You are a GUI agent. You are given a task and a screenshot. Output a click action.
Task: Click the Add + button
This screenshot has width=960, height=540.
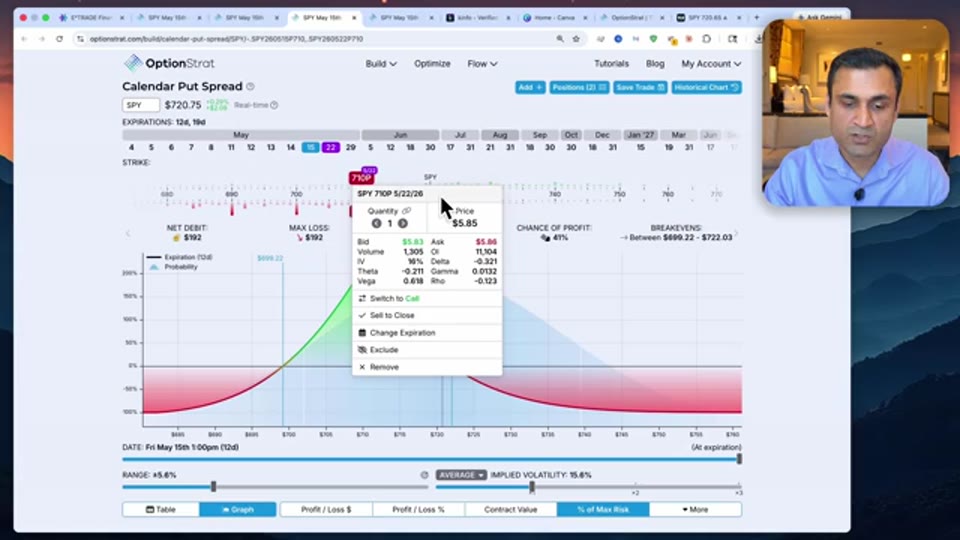[x=530, y=88]
